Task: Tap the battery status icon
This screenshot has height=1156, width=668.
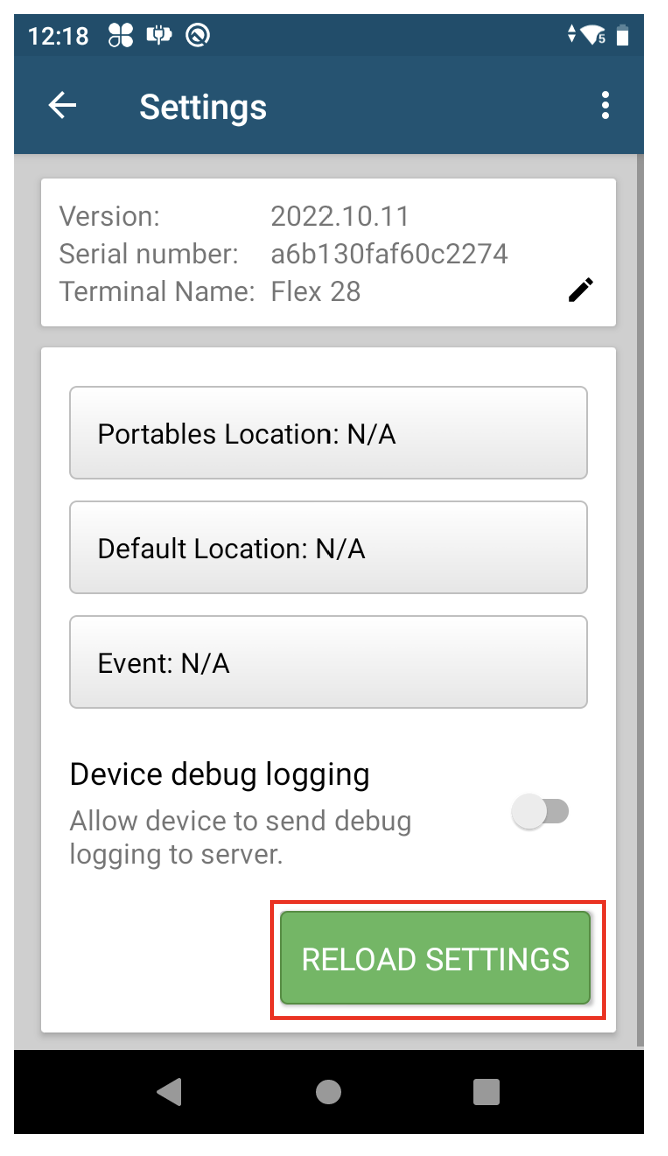Action: pyautogui.click(x=622, y=35)
